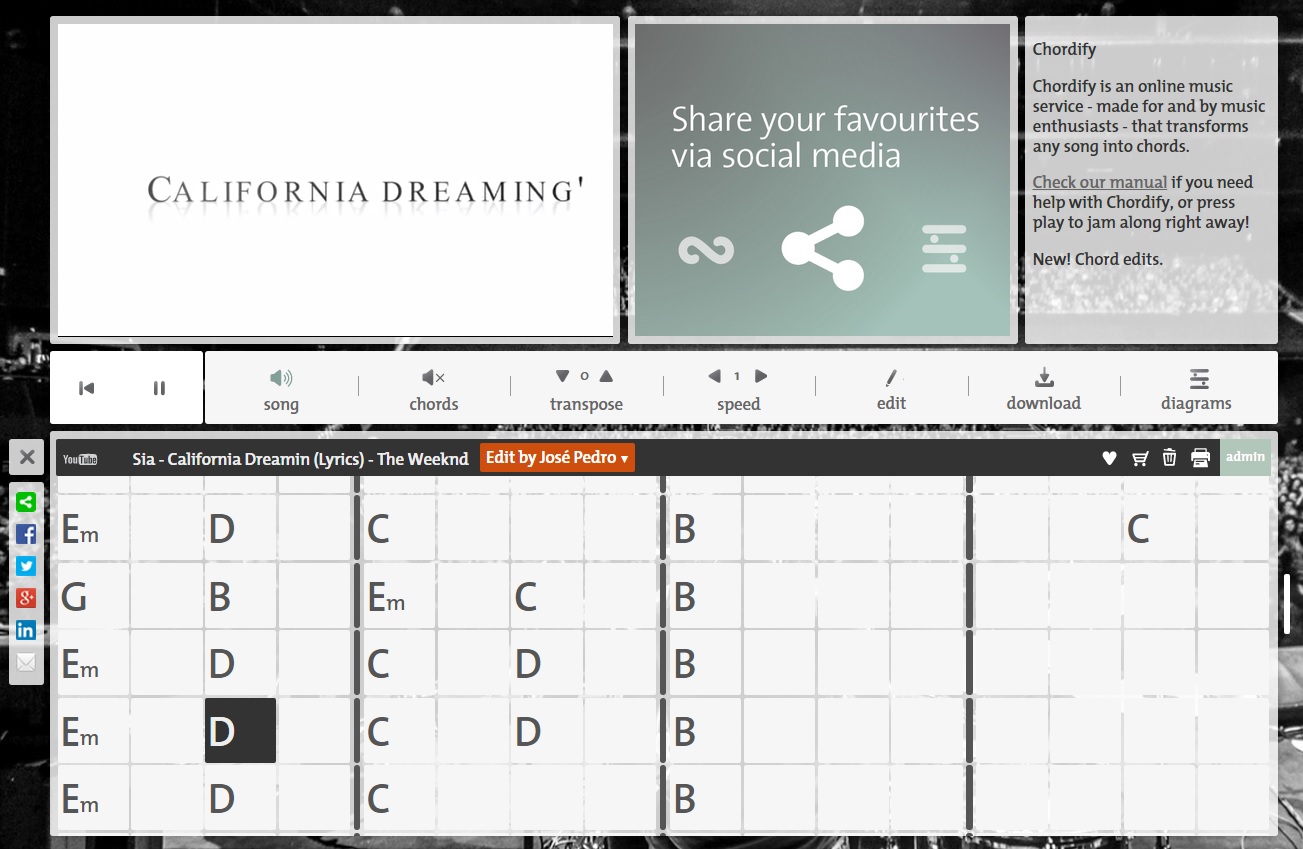Share the song on Twitter

coord(26,566)
